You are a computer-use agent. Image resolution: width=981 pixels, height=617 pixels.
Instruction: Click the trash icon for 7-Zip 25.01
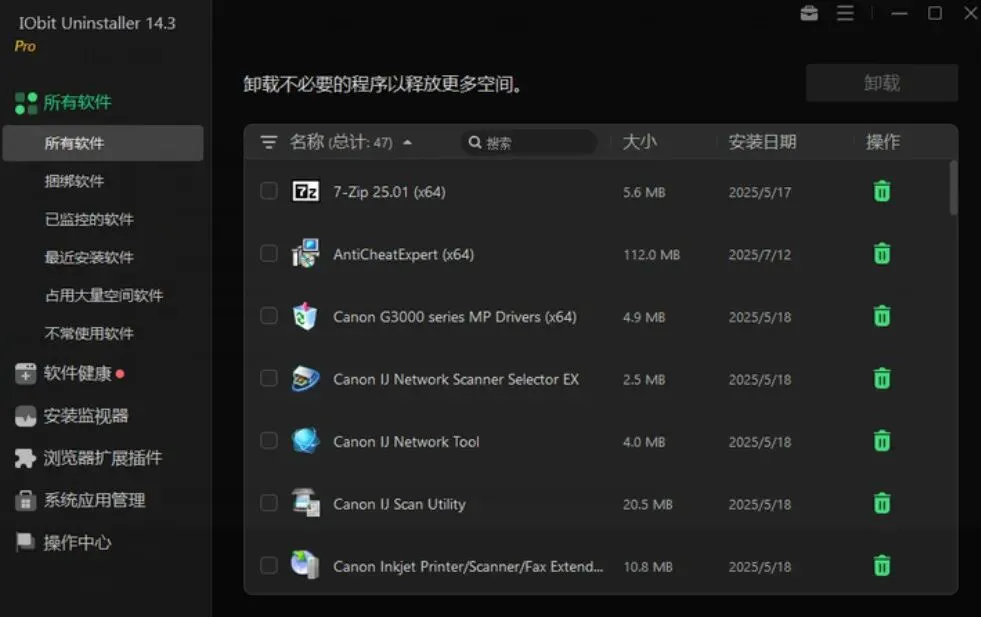tap(882, 191)
